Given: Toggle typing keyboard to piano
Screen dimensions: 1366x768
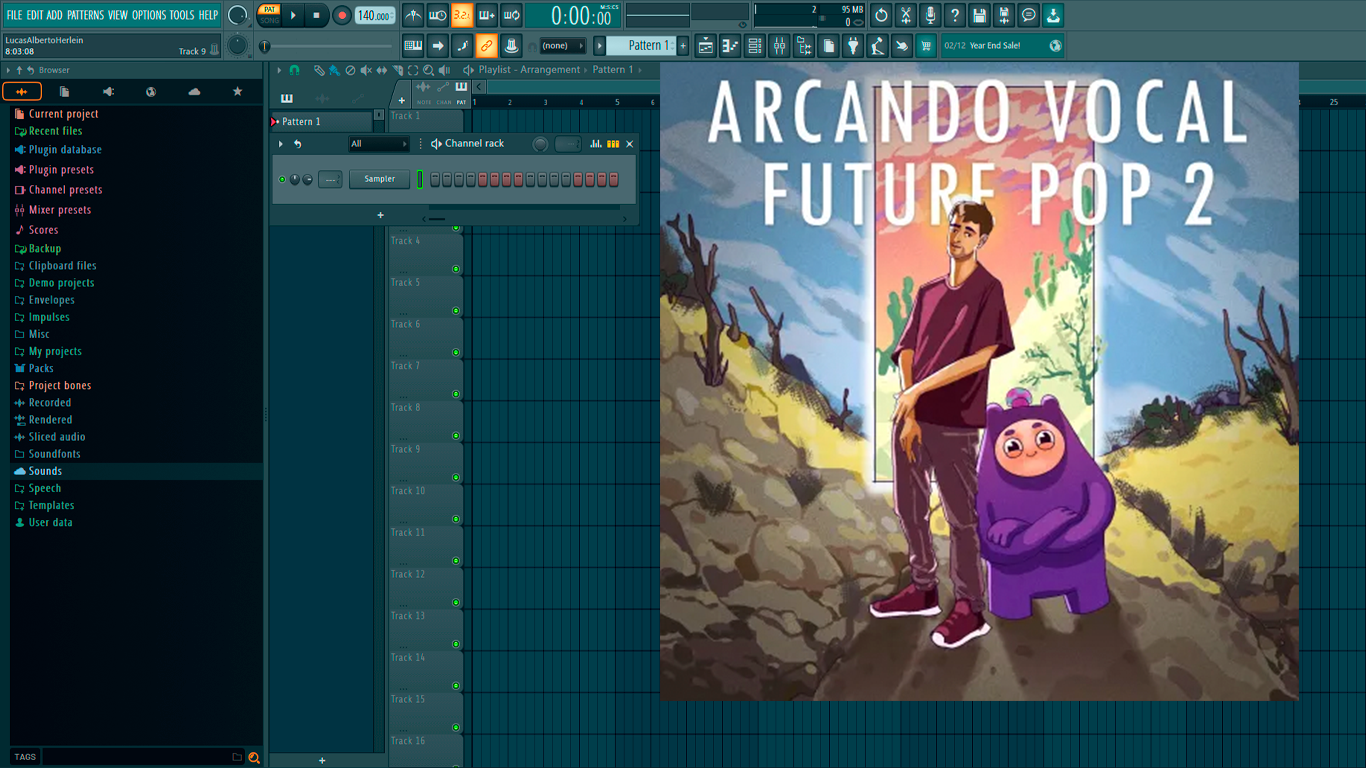Looking at the screenshot, I should point(413,46).
